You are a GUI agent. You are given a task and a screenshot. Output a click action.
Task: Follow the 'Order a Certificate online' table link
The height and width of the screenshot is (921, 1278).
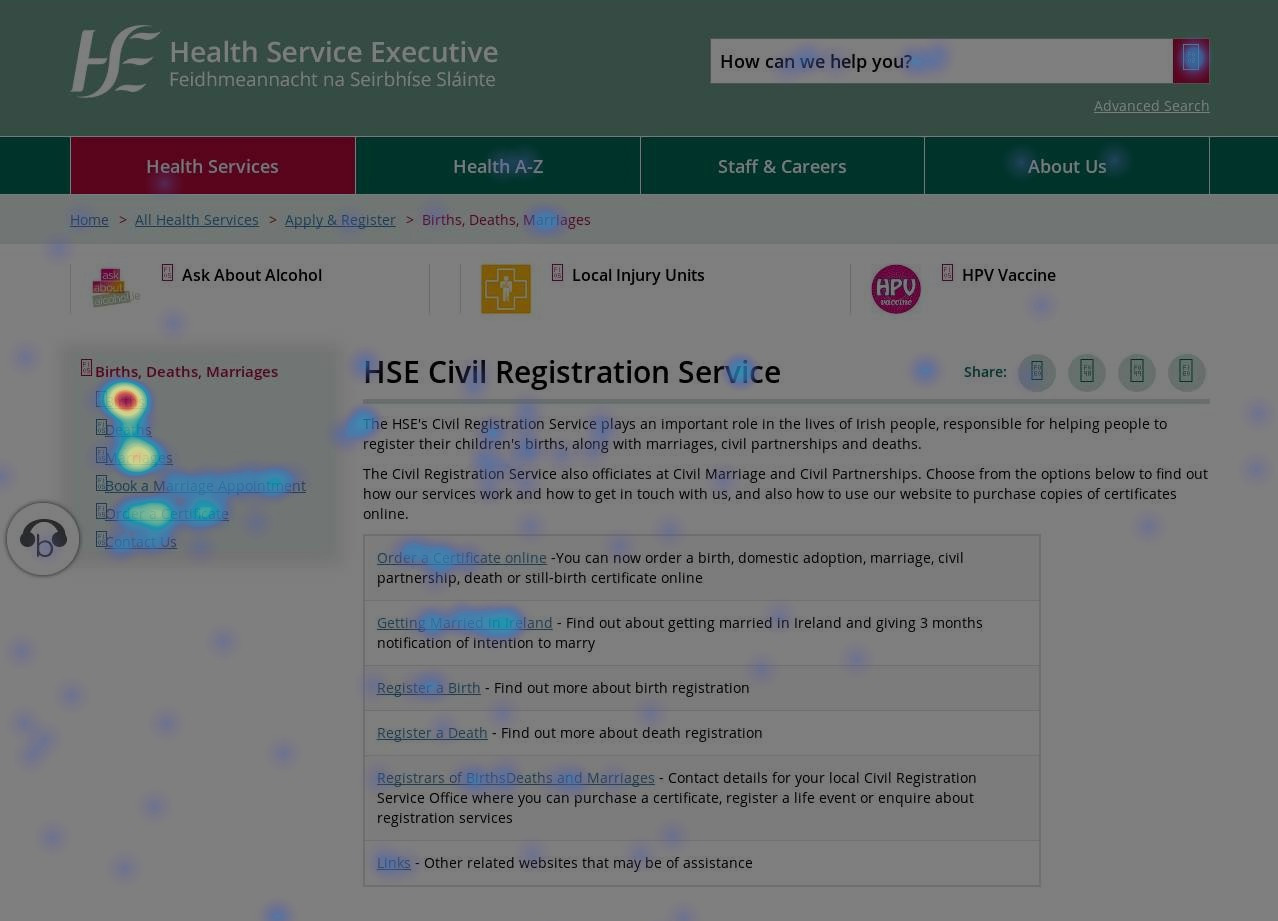coord(462,558)
